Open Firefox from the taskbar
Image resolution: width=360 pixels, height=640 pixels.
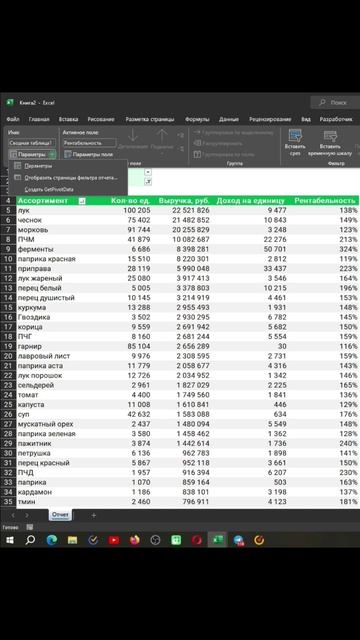[135, 540]
